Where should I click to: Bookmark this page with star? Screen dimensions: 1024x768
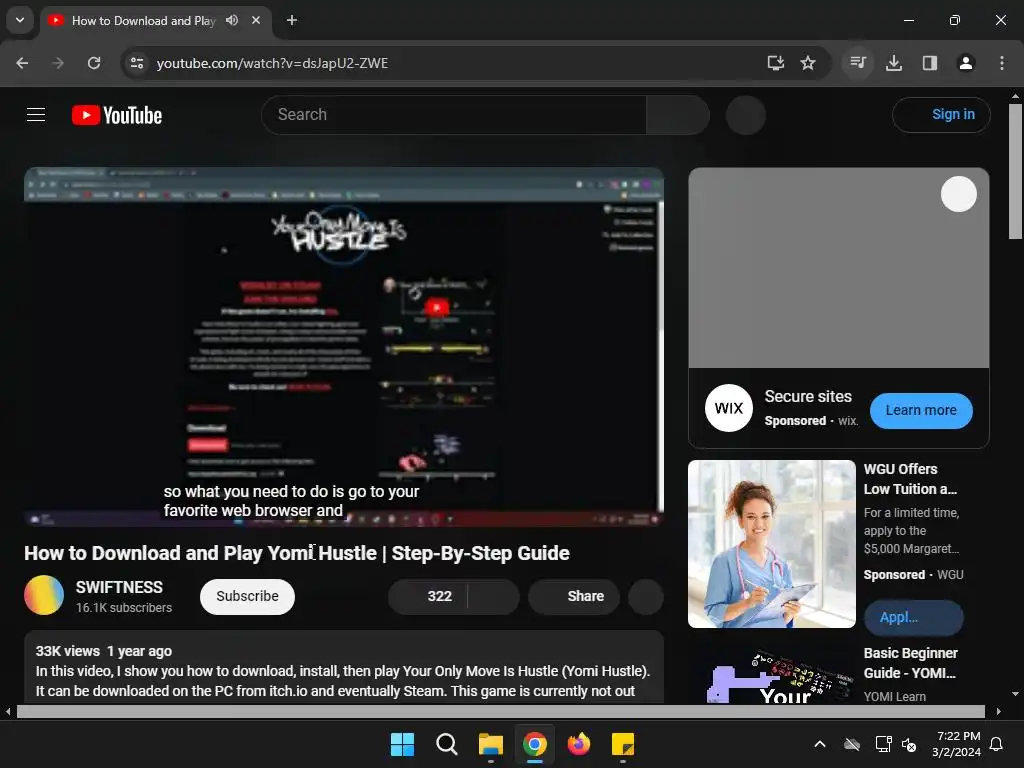(808, 63)
